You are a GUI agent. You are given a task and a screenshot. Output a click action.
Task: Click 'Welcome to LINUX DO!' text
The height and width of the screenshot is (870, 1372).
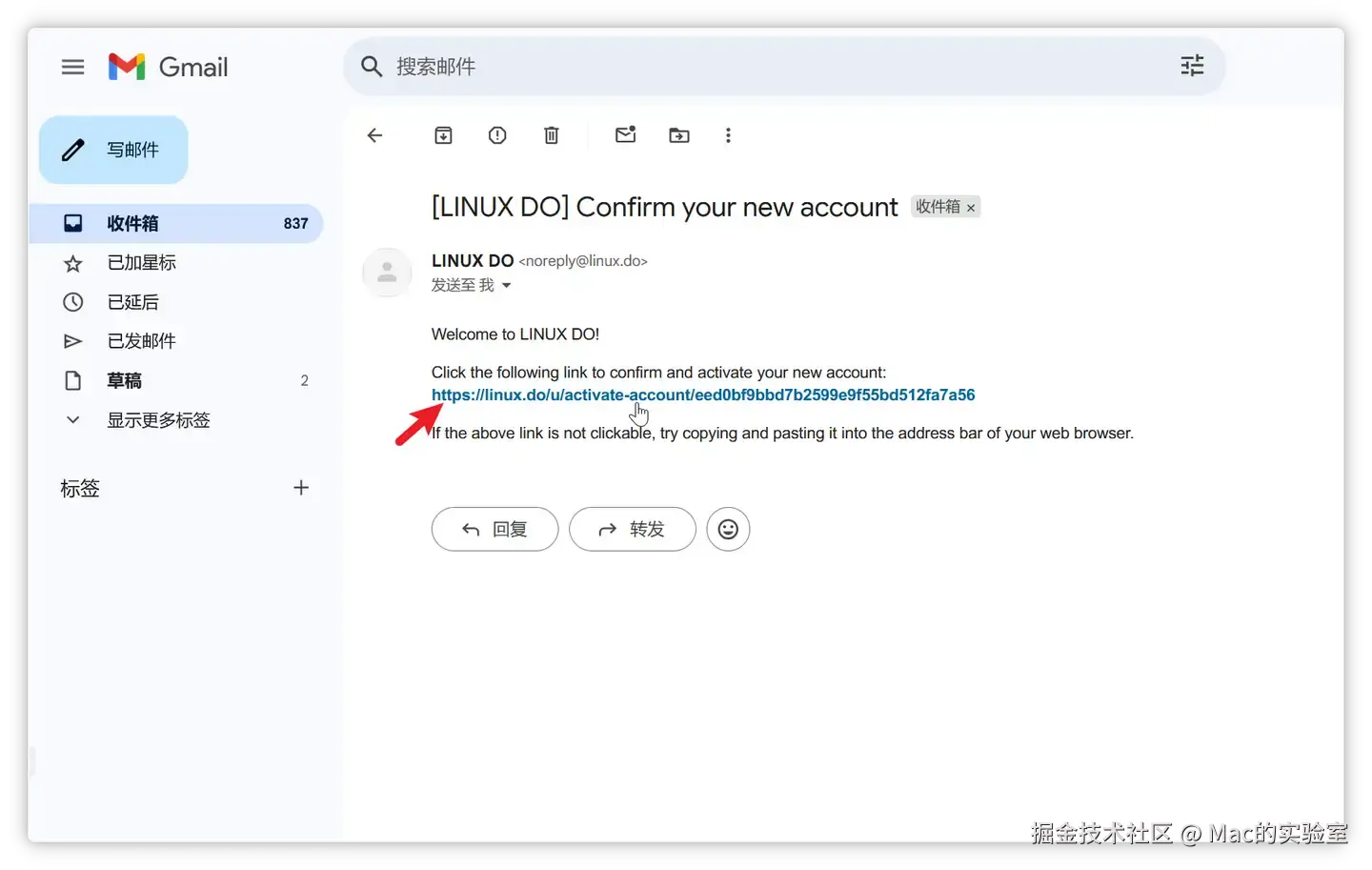[x=515, y=334]
